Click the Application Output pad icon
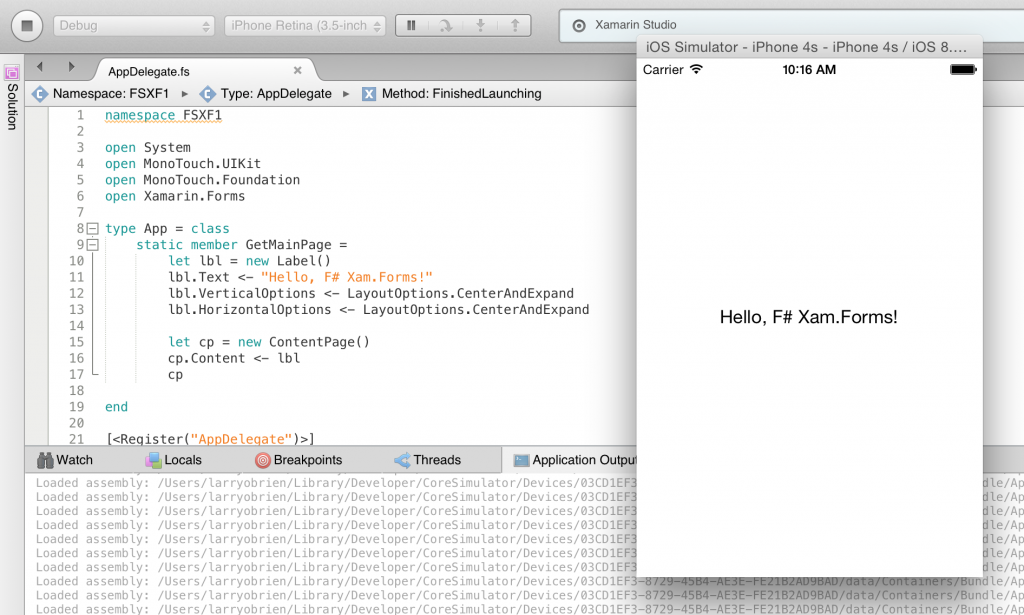The width and height of the screenshot is (1024, 615). click(x=521, y=460)
